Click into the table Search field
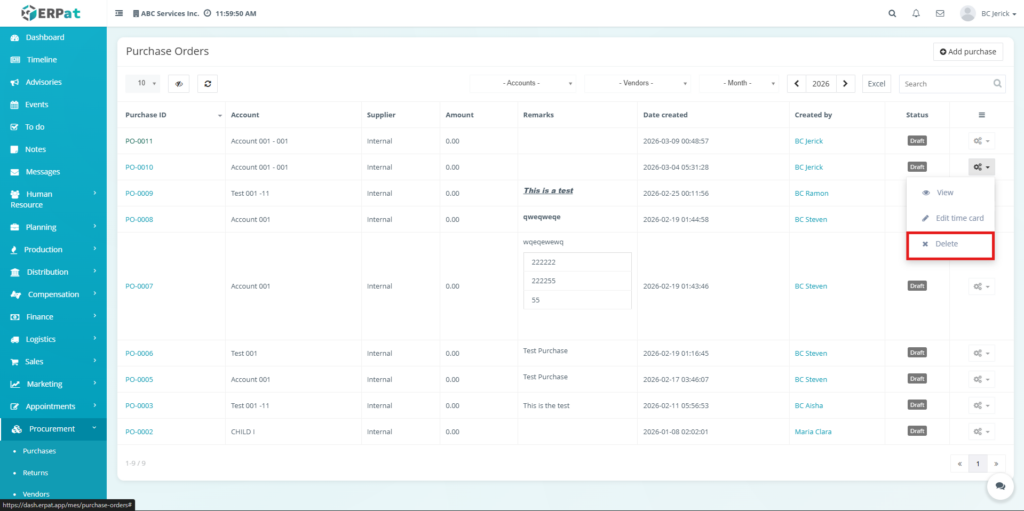This screenshot has width=1024, height=511. pos(945,84)
